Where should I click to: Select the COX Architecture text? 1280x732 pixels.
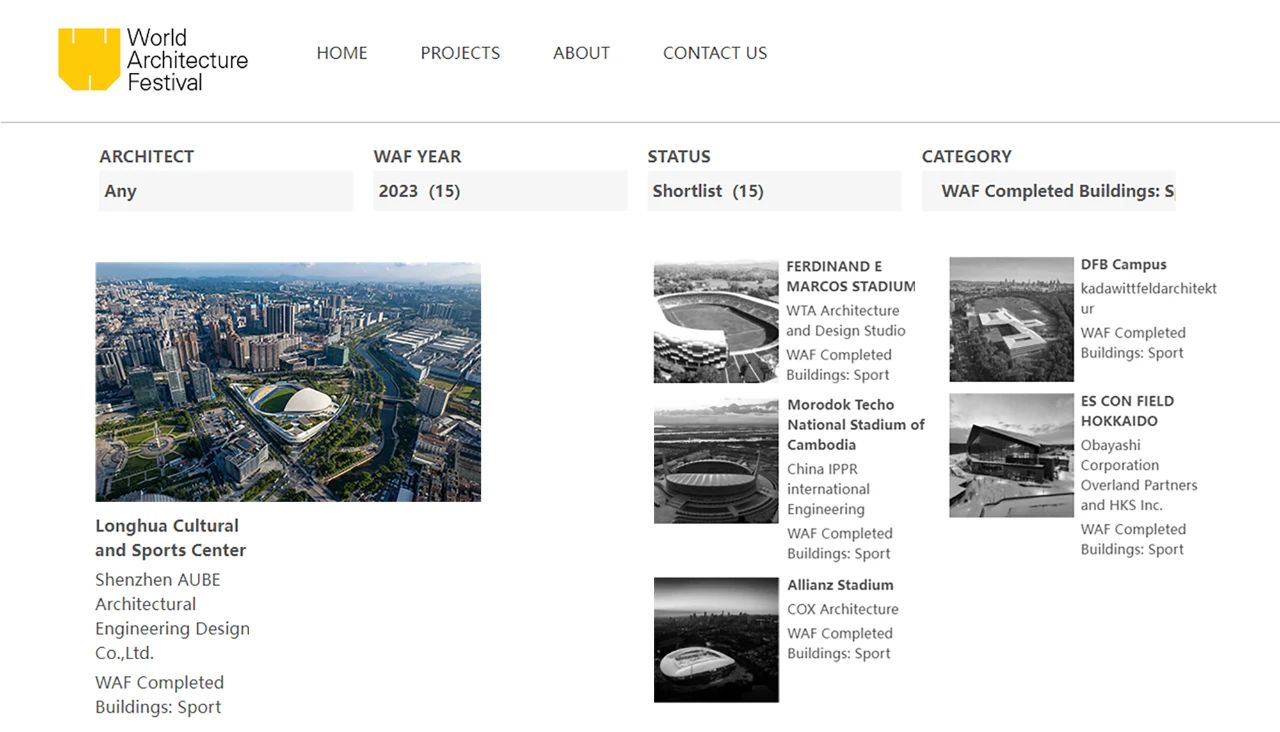point(843,609)
